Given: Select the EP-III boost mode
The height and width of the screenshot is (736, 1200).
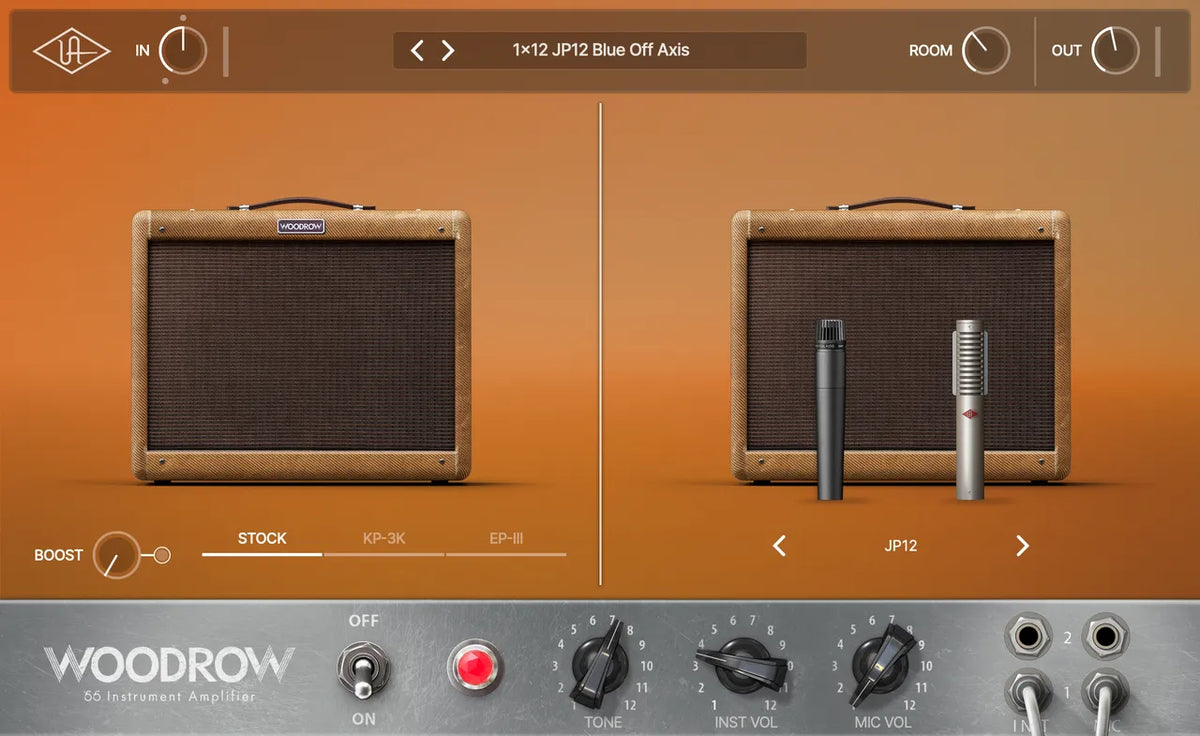Looking at the screenshot, I should pyautogui.click(x=507, y=538).
